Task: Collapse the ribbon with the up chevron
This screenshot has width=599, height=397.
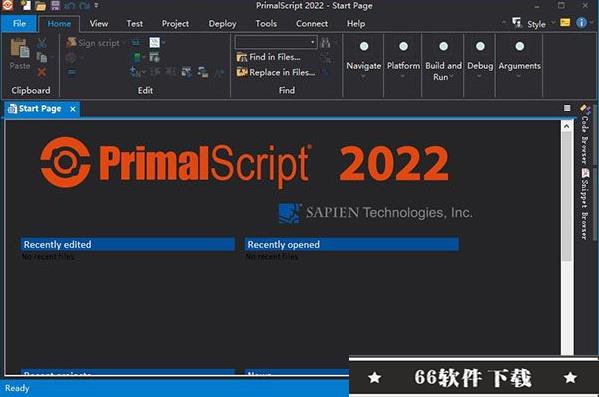Action: [503, 23]
